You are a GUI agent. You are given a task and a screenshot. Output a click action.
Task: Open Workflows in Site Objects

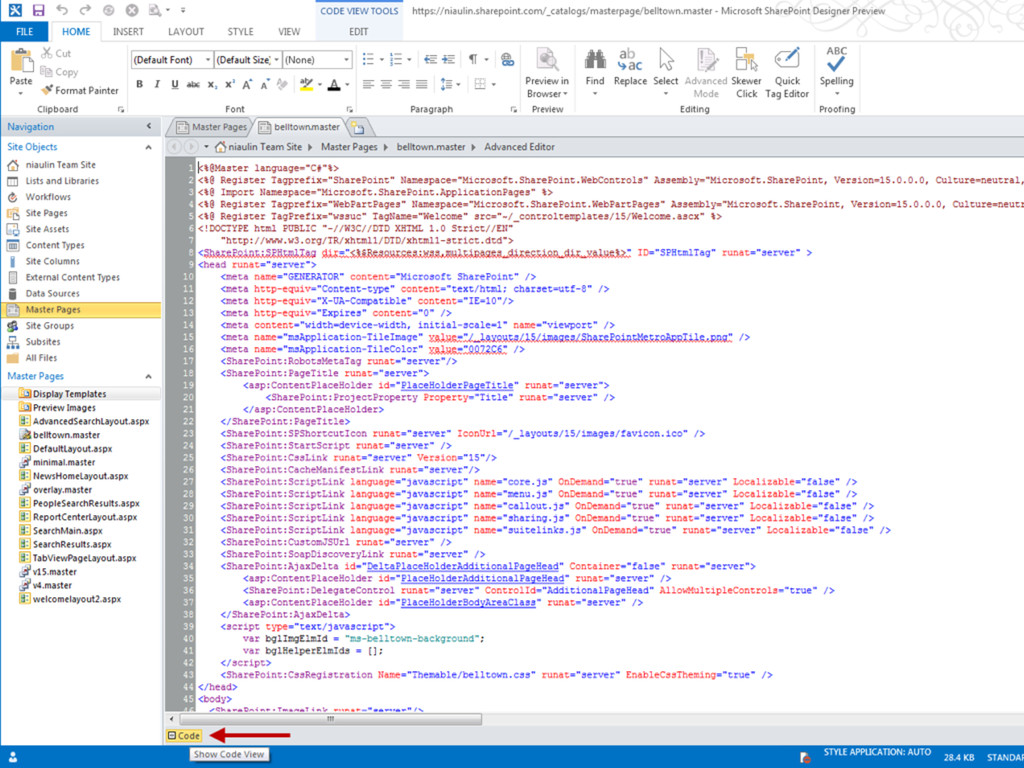coord(48,197)
